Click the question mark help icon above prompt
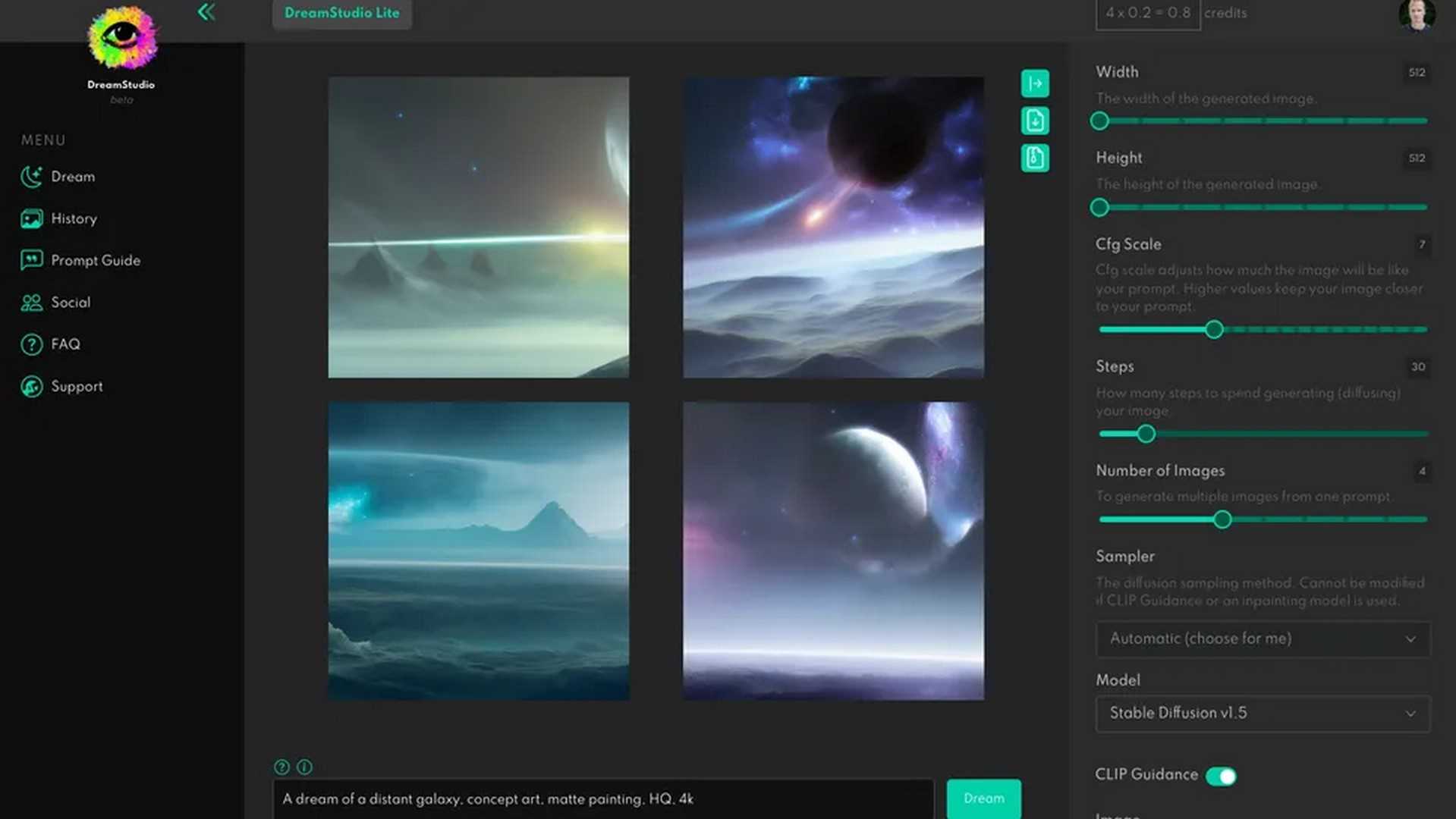1456x819 pixels. click(281, 767)
